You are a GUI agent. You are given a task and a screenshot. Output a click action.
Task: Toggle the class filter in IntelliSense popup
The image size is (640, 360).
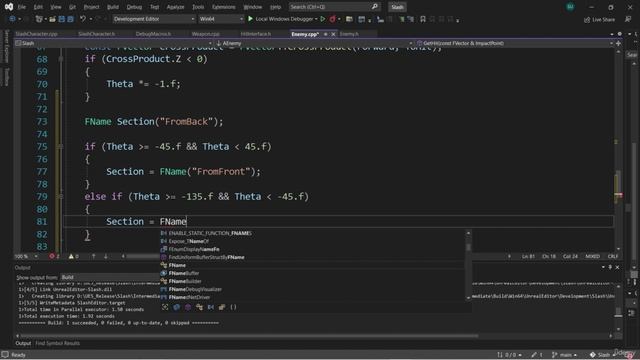click(x=199, y=307)
